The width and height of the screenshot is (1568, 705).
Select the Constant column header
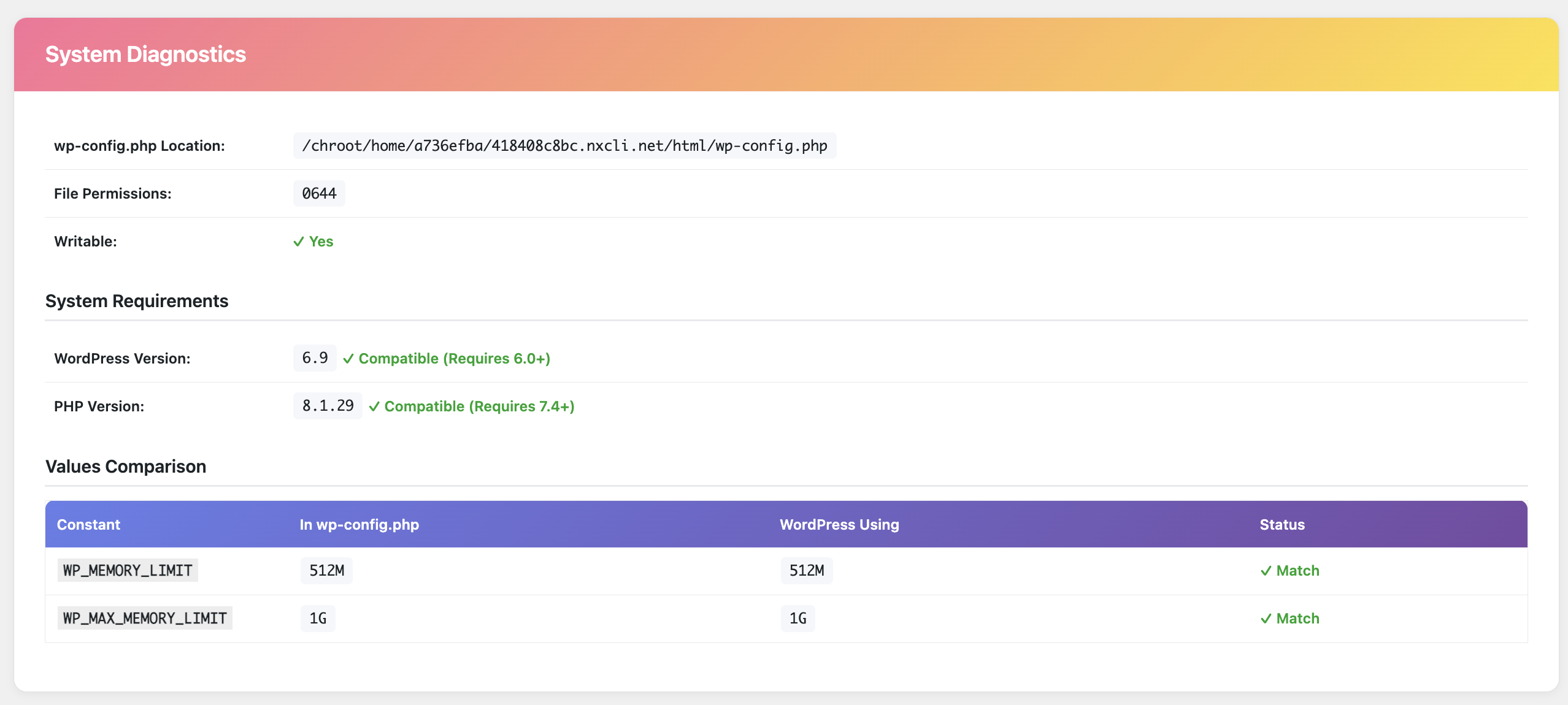pyautogui.click(x=88, y=524)
